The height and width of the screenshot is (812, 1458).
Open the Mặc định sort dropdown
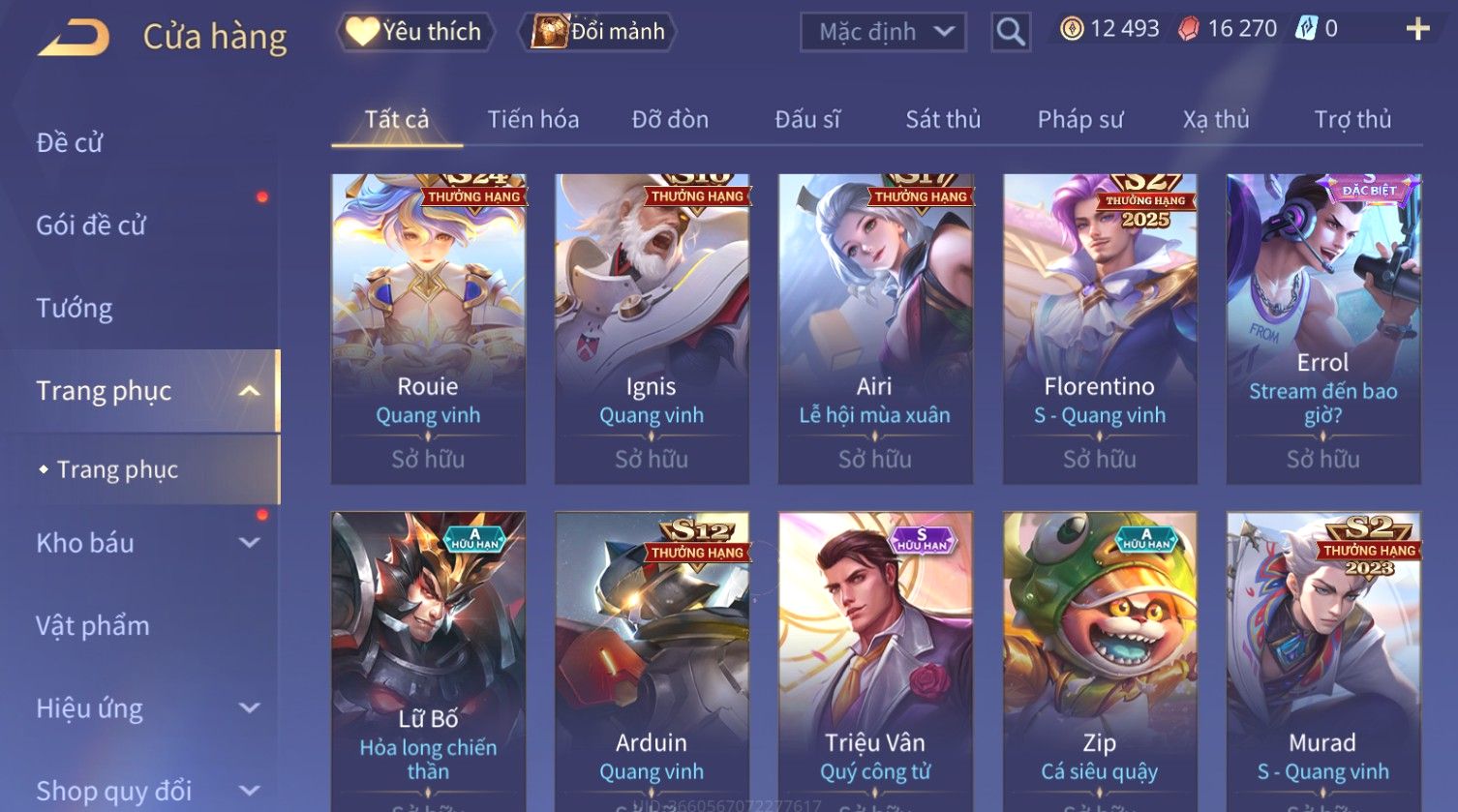pos(883,32)
